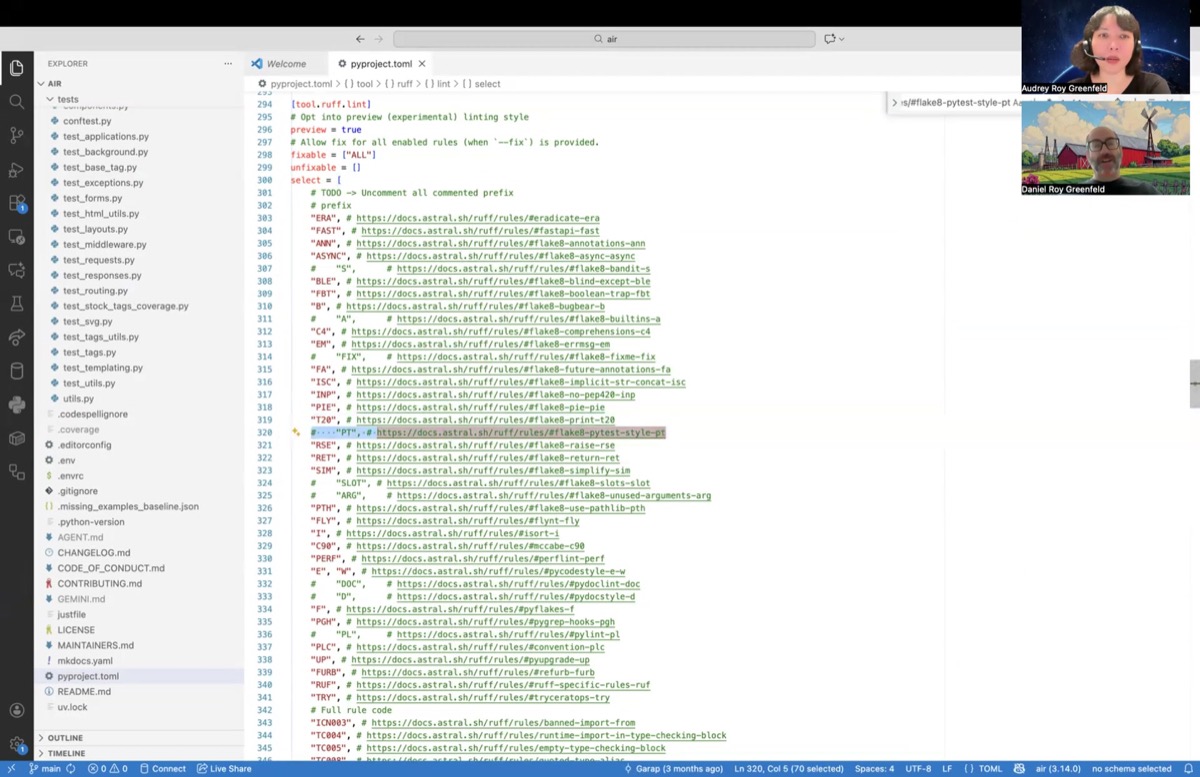Click the vertical scrollbar of the editor
The image size is (1200, 777).
[x=1193, y=383]
